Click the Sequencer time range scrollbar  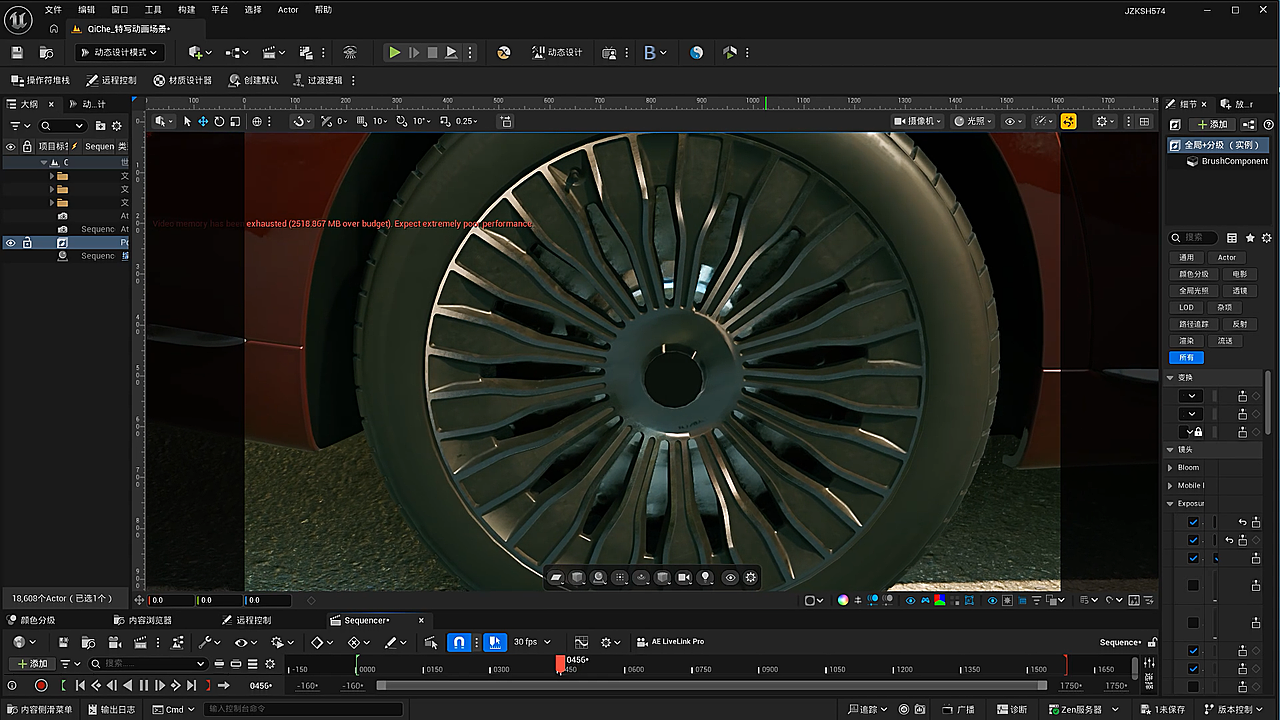click(x=711, y=685)
